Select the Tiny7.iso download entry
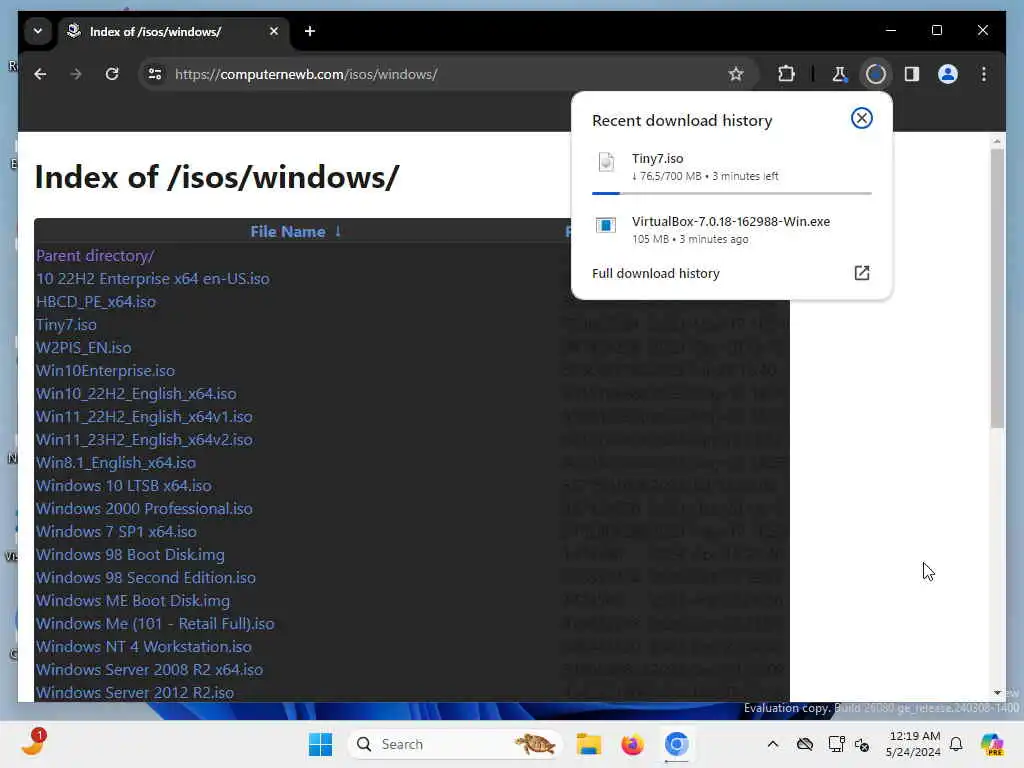The height and width of the screenshot is (768, 1024). click(731, 167)
